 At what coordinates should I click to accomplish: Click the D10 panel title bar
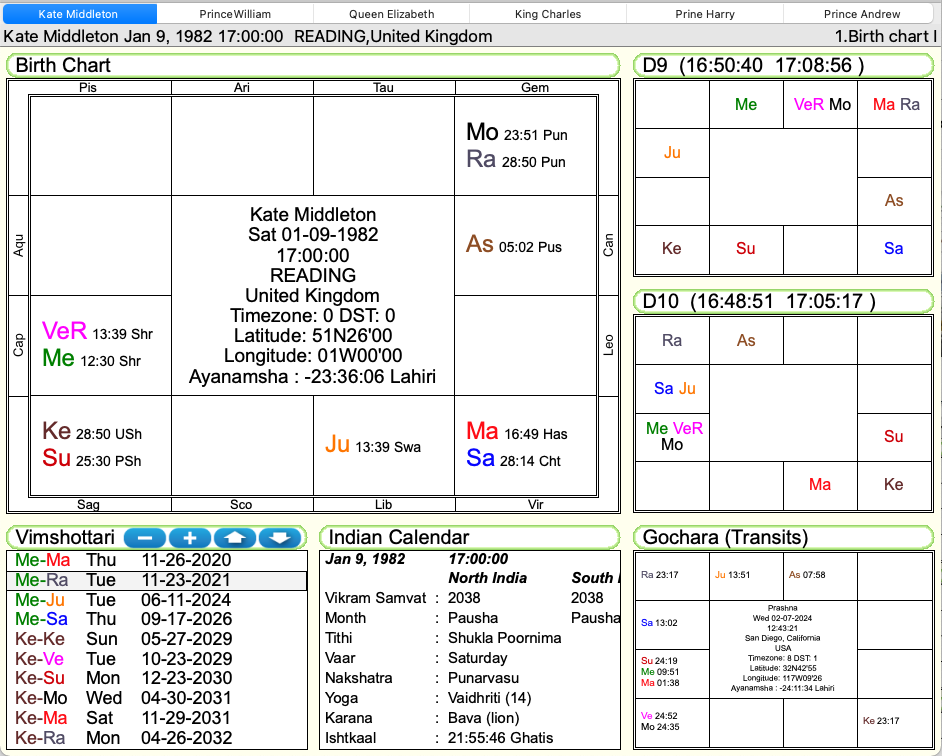click(783, 301)
